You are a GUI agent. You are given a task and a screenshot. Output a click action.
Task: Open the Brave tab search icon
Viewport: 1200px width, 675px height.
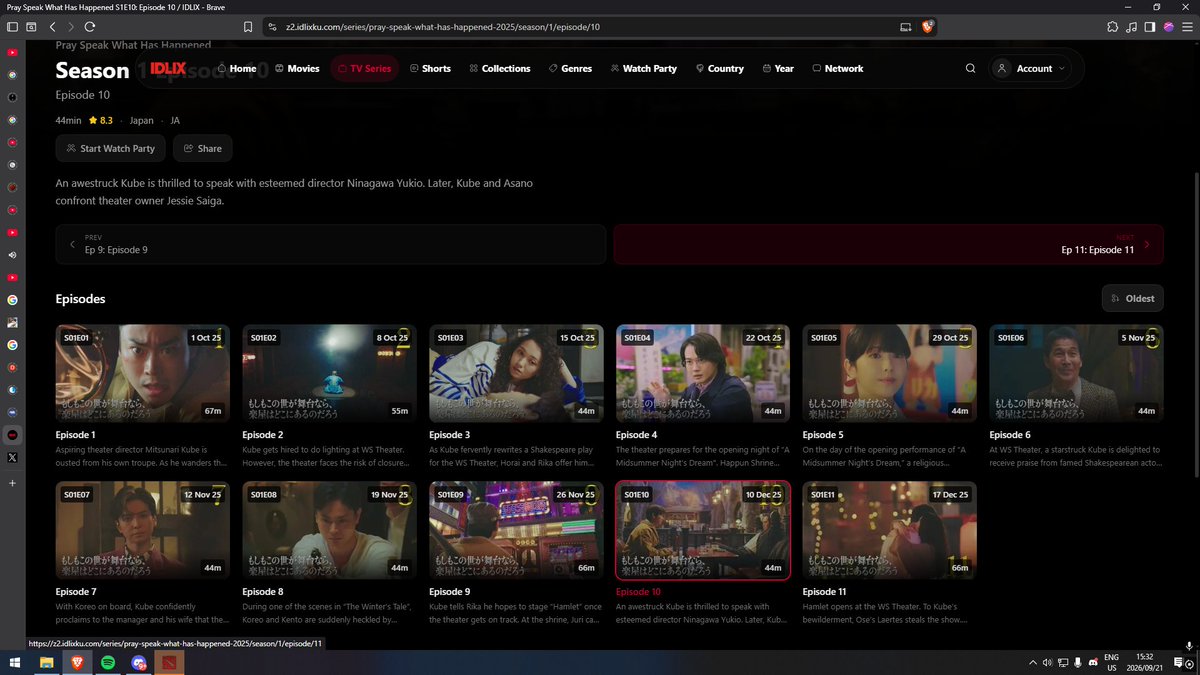(31, 27)
